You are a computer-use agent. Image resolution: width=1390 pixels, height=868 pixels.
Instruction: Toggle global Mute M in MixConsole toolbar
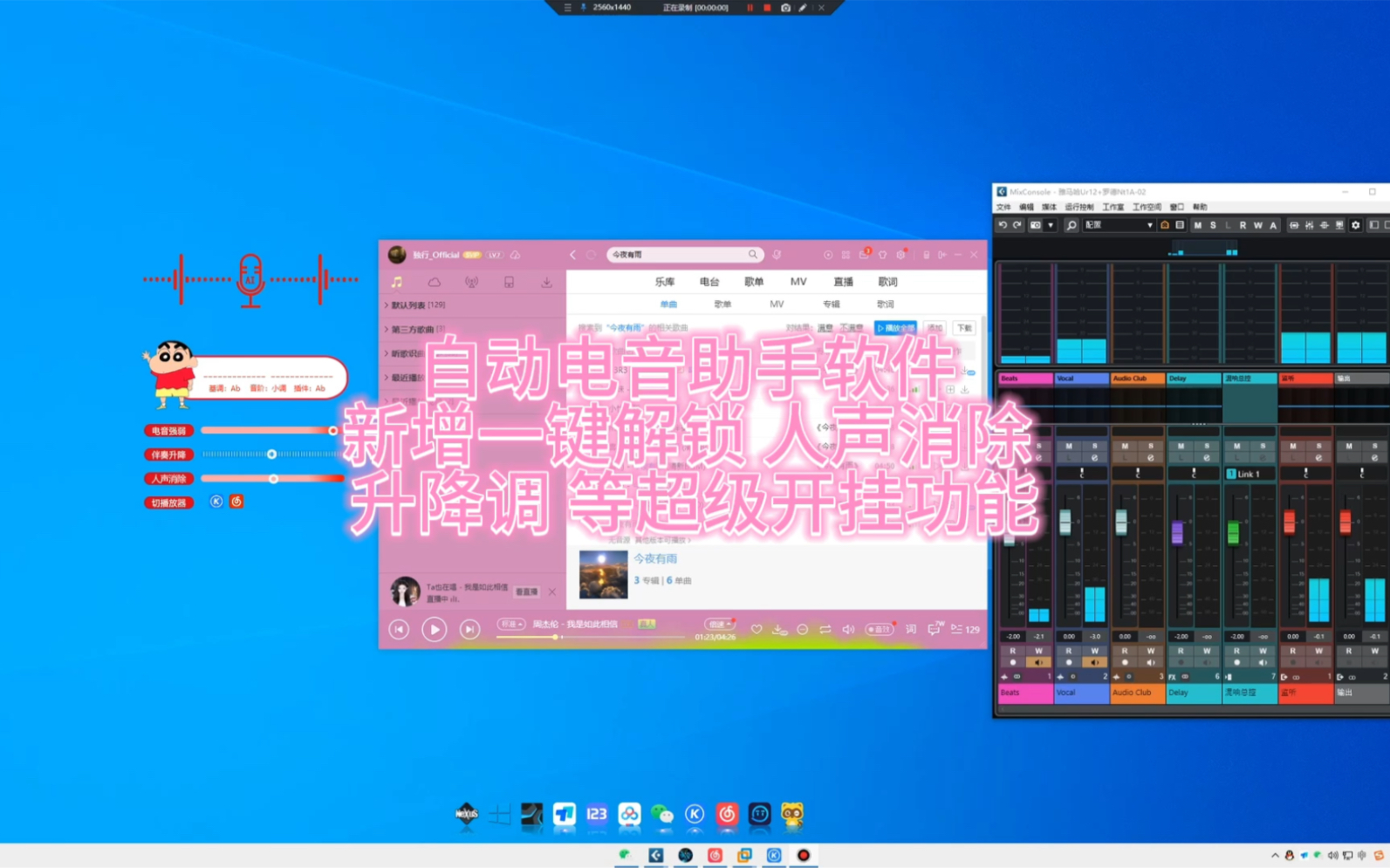coord(1197,225)
